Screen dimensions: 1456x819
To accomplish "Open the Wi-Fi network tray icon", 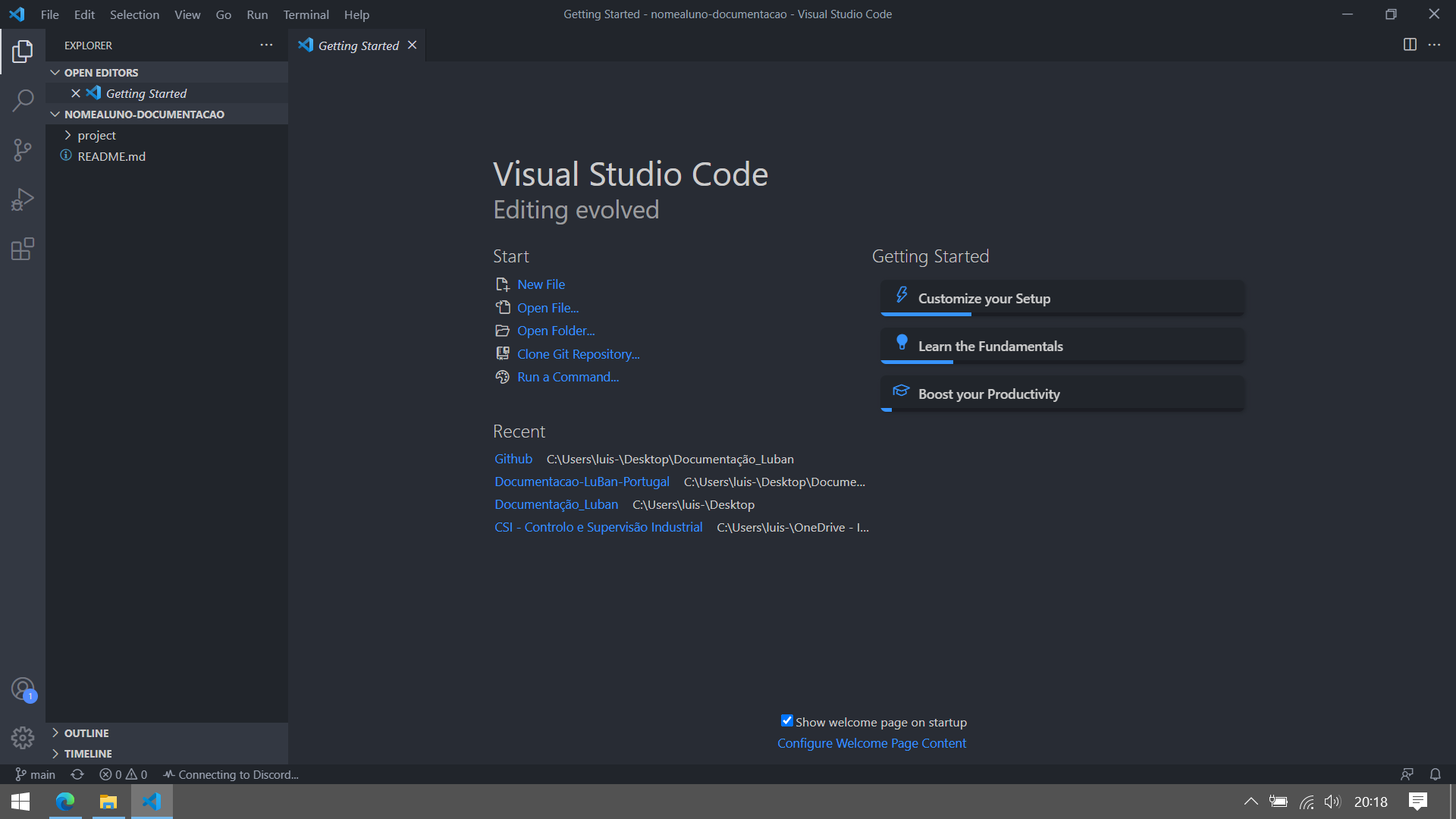I will point(1307,802).
